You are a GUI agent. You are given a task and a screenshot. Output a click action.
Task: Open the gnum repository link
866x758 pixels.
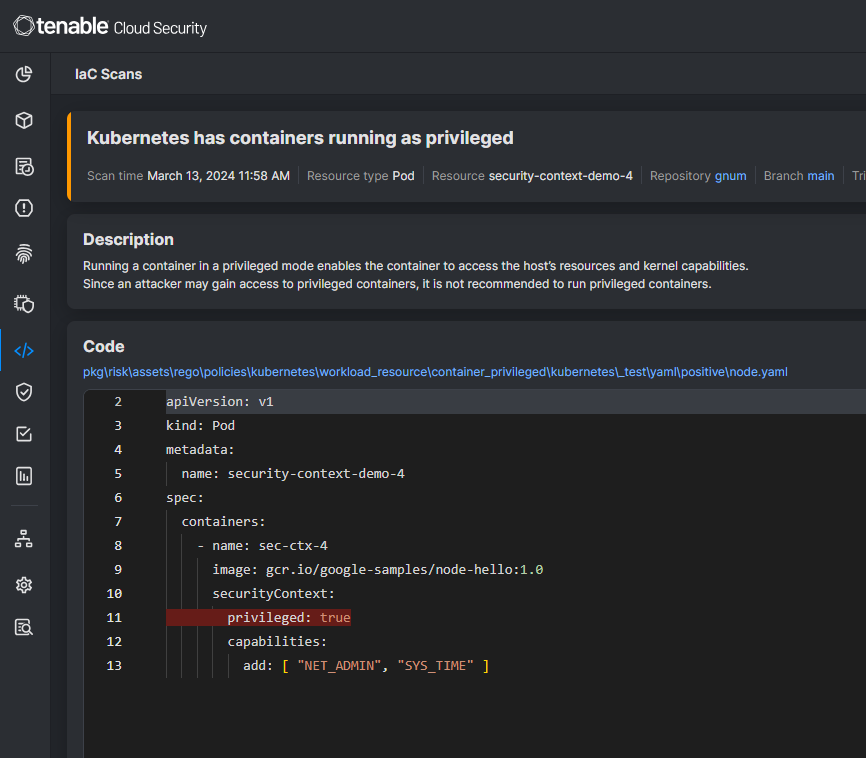[730, 176]
